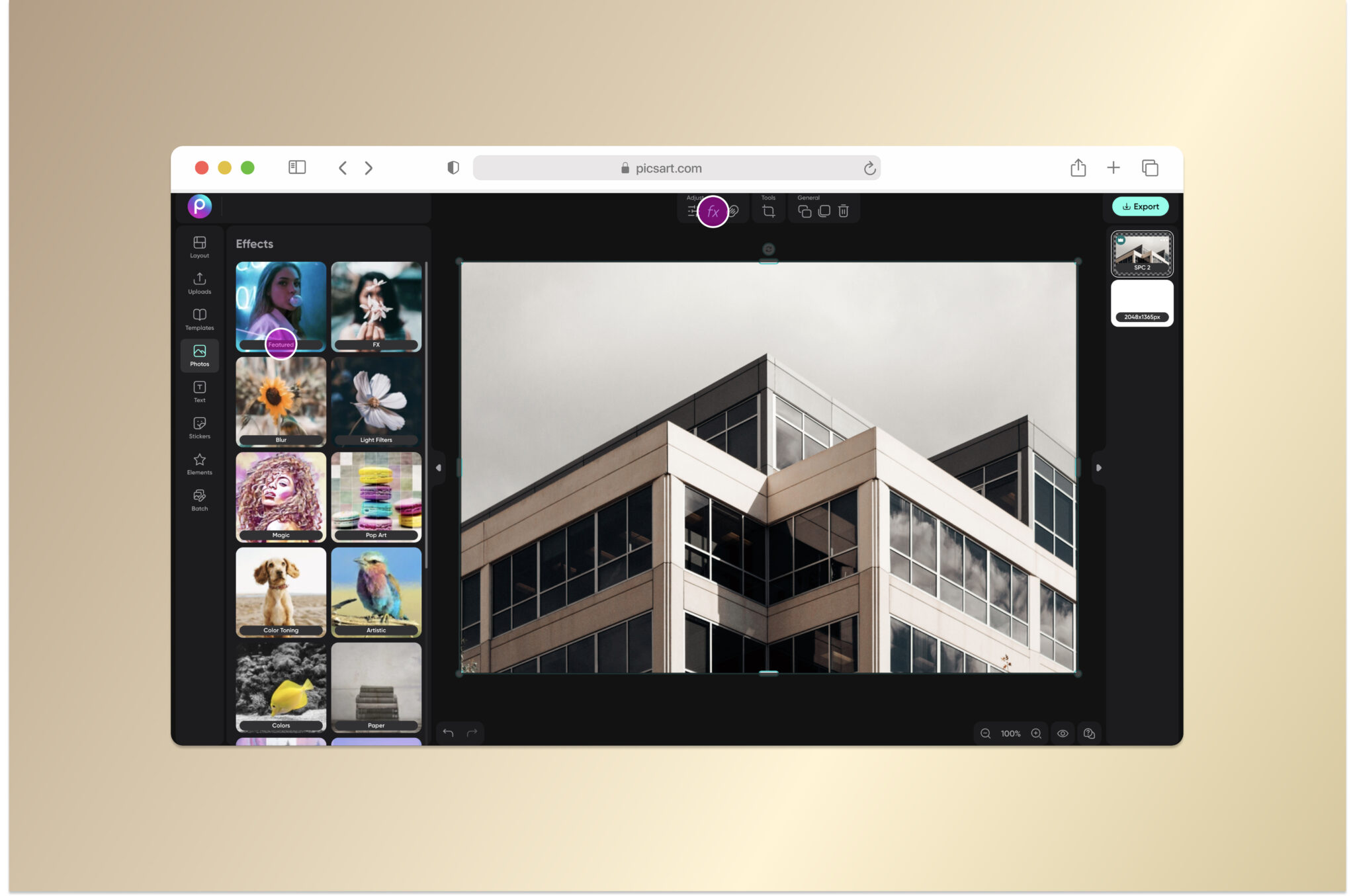Select the Photos tab in sidebar

[199, 355]
